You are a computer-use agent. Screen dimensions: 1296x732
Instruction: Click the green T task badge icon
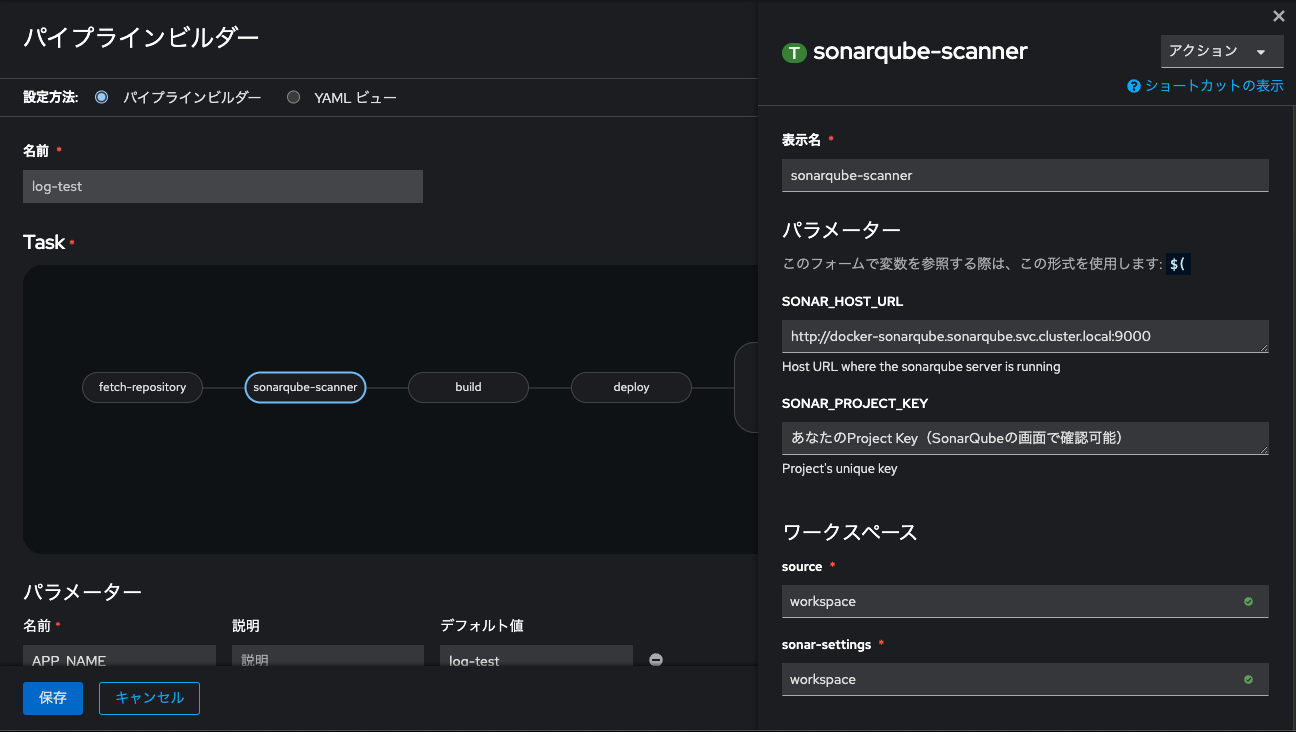point(794,52)
